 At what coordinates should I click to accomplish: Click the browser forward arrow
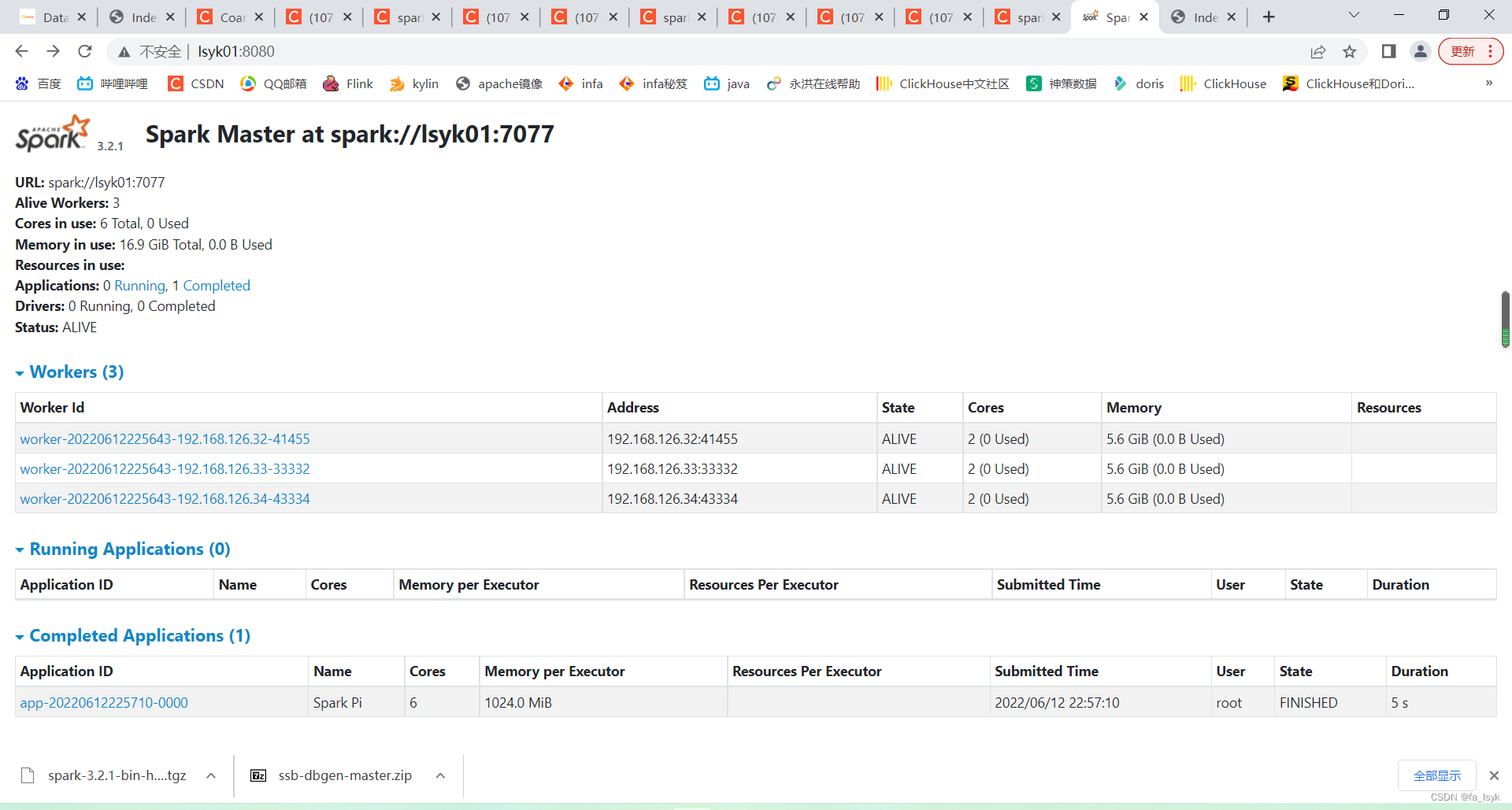coord(53,51)
